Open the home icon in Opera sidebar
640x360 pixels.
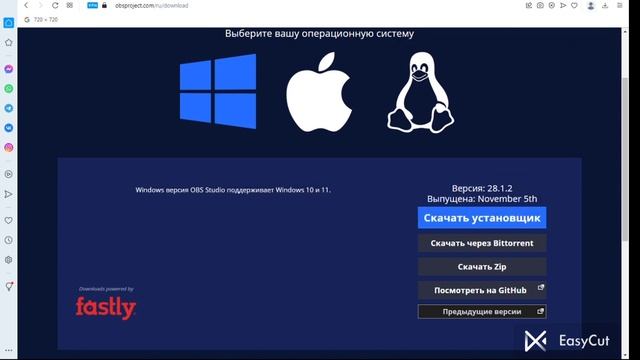[9, 23]
